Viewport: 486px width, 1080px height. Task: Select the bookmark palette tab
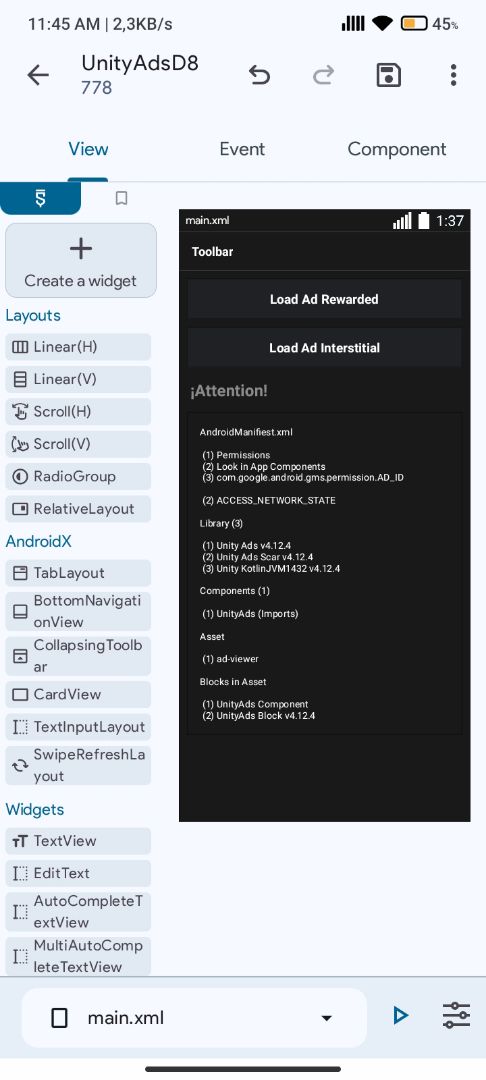[121, 198]
